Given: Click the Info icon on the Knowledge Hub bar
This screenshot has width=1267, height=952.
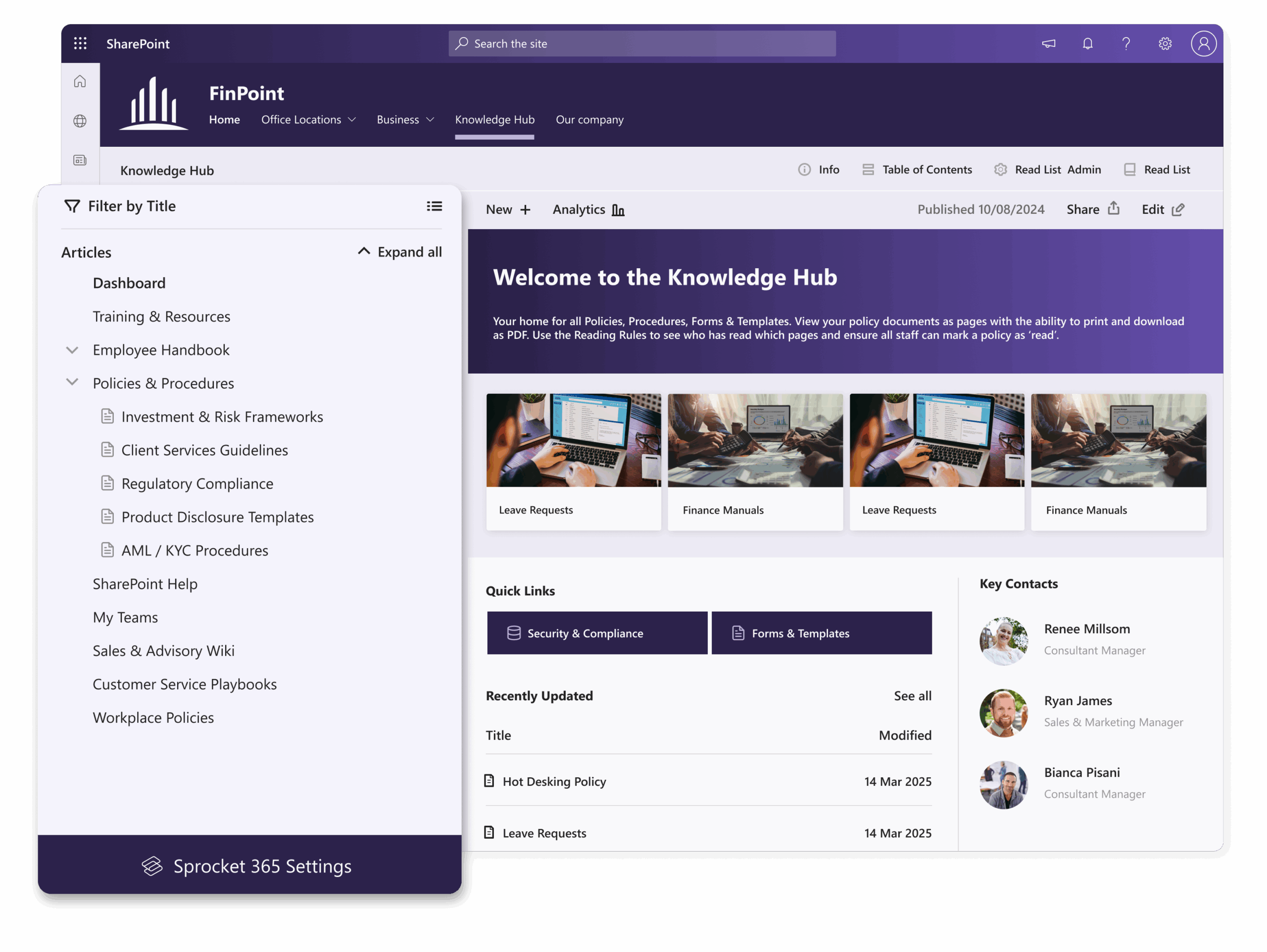Looking at the screenshot, I should coord(804,170).
